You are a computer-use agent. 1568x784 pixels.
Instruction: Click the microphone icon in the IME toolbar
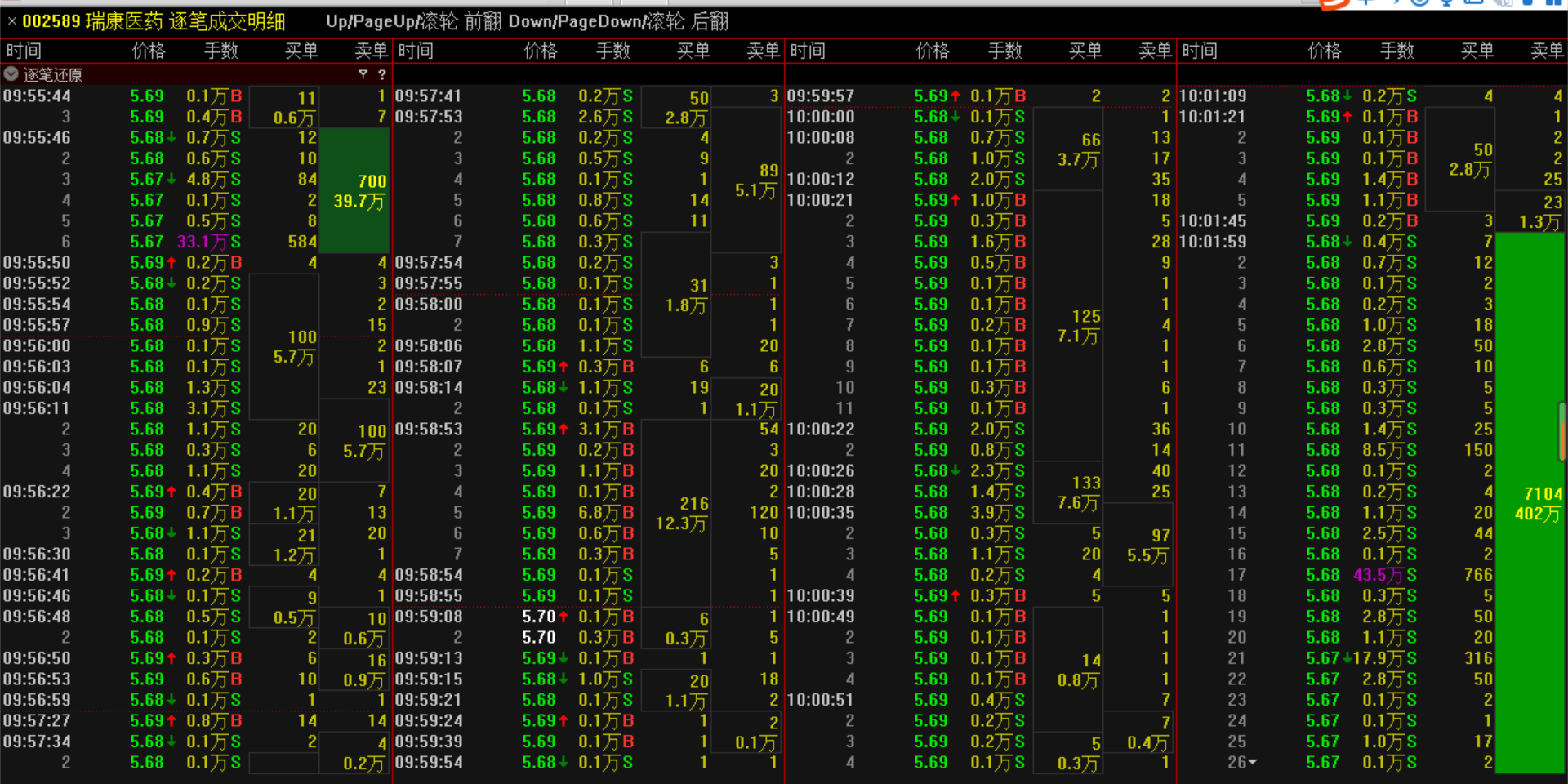[x=1446, y=2]
